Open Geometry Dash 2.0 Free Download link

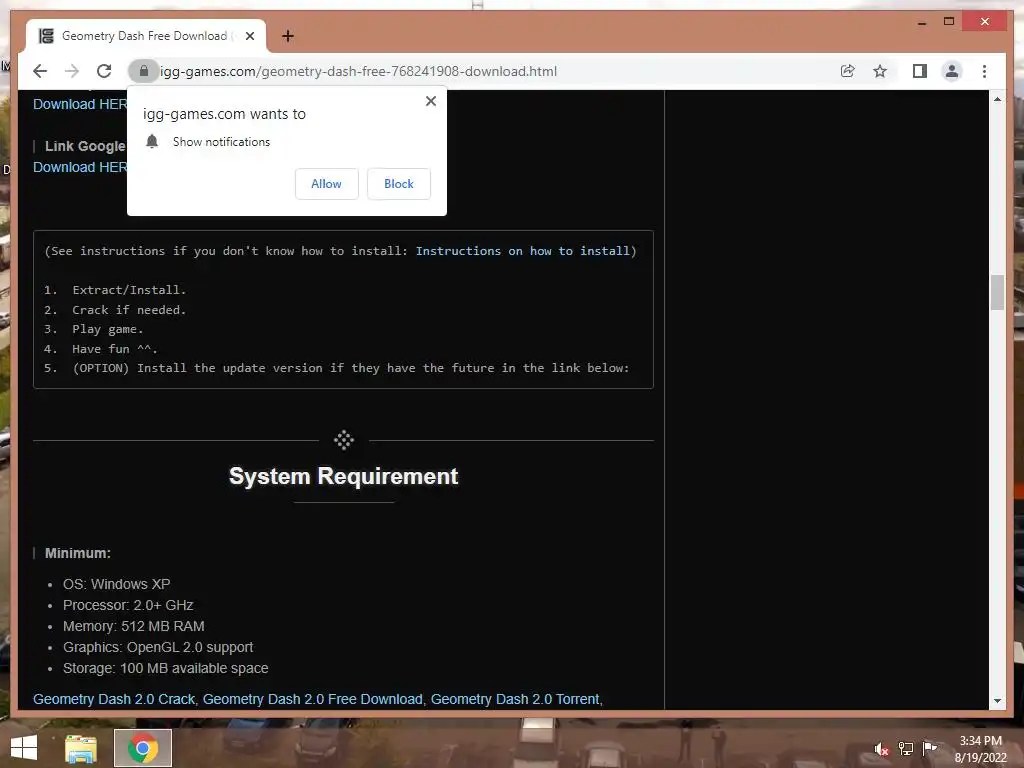click(312, 699)
